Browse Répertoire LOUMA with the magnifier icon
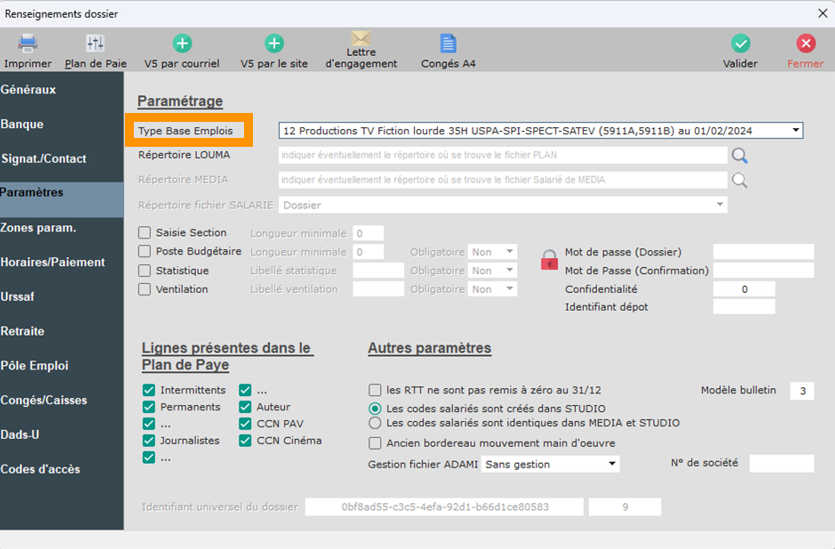Screen dimensions: 835x549 tap(740, 155)
